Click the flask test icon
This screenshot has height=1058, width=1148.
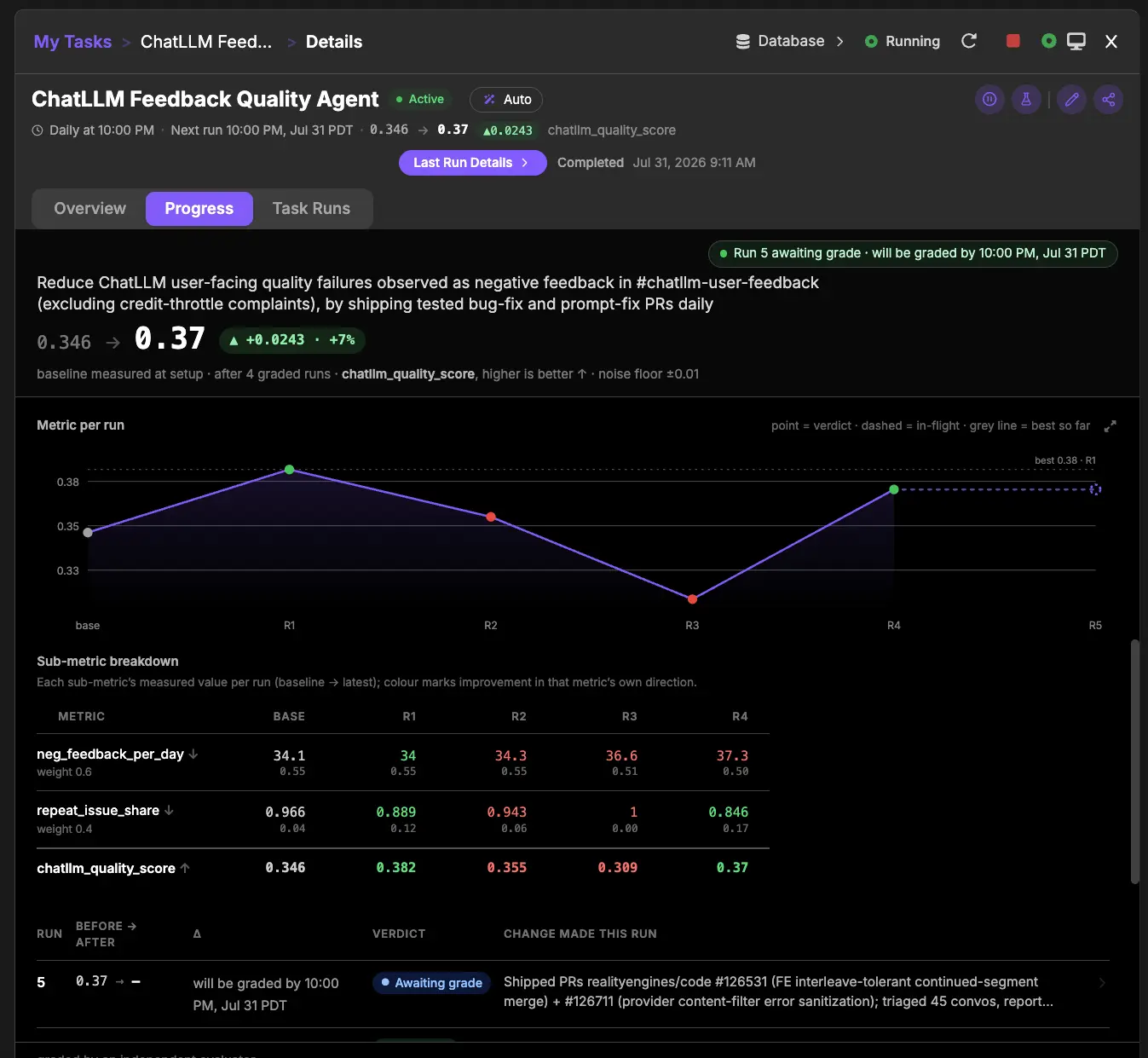(x=1026, y=100)
